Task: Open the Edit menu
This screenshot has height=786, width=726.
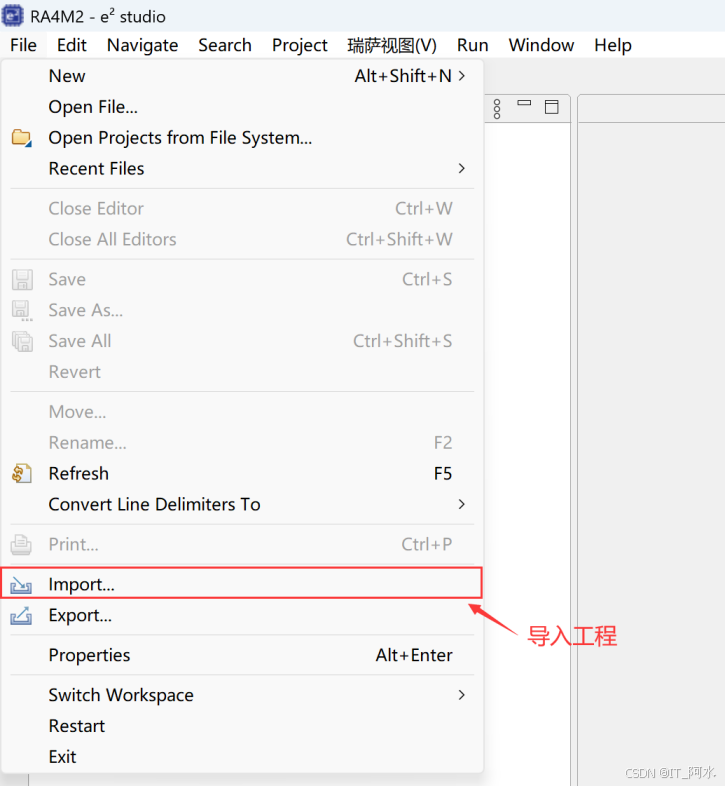Action: (x=72, y=45)
